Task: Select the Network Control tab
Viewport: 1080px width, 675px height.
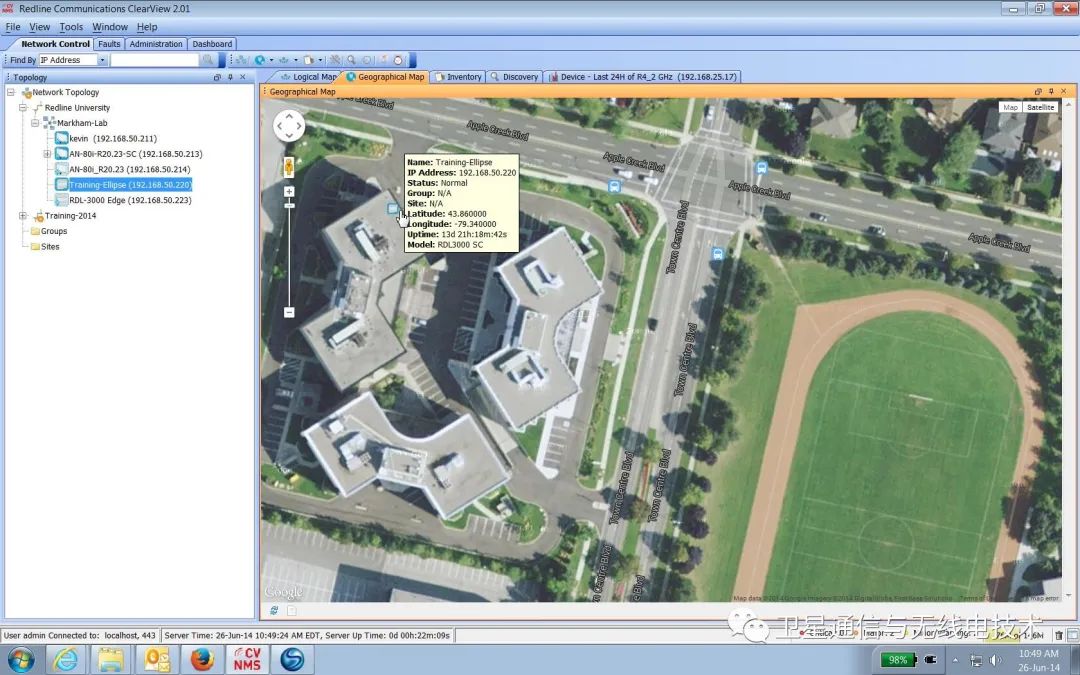Action: tap(55, 43)
